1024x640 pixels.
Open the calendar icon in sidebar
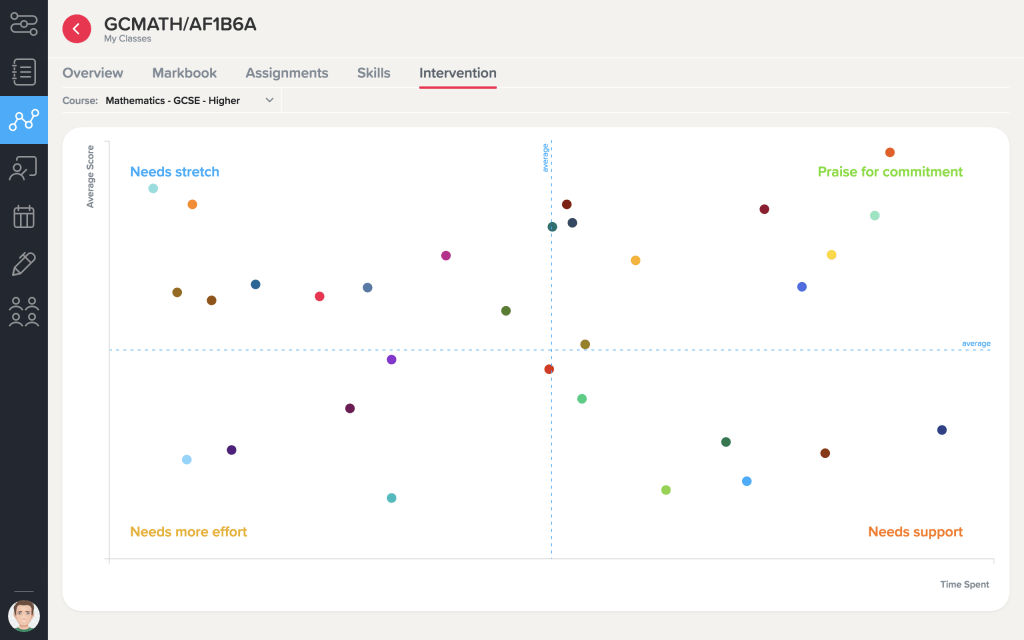(x=23, y=216)
